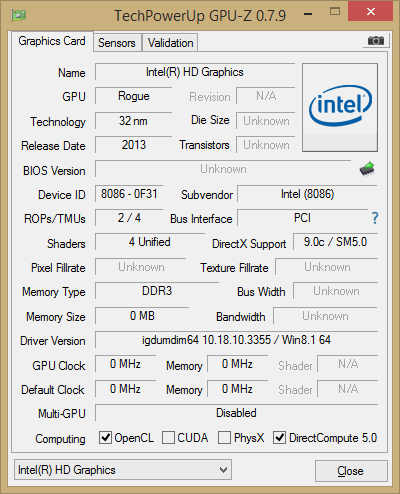Click the Device ID value 8086 - 0F31
This screenshot has width=400, height=494.
[x=129, y=194]
